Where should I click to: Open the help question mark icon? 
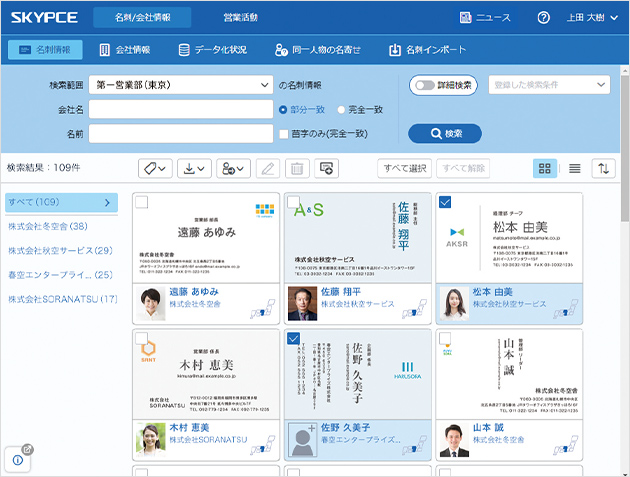[x=543, y=18]
